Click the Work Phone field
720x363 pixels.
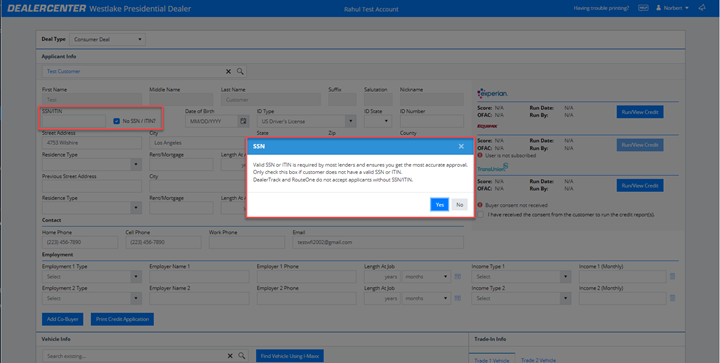[247, 242]
